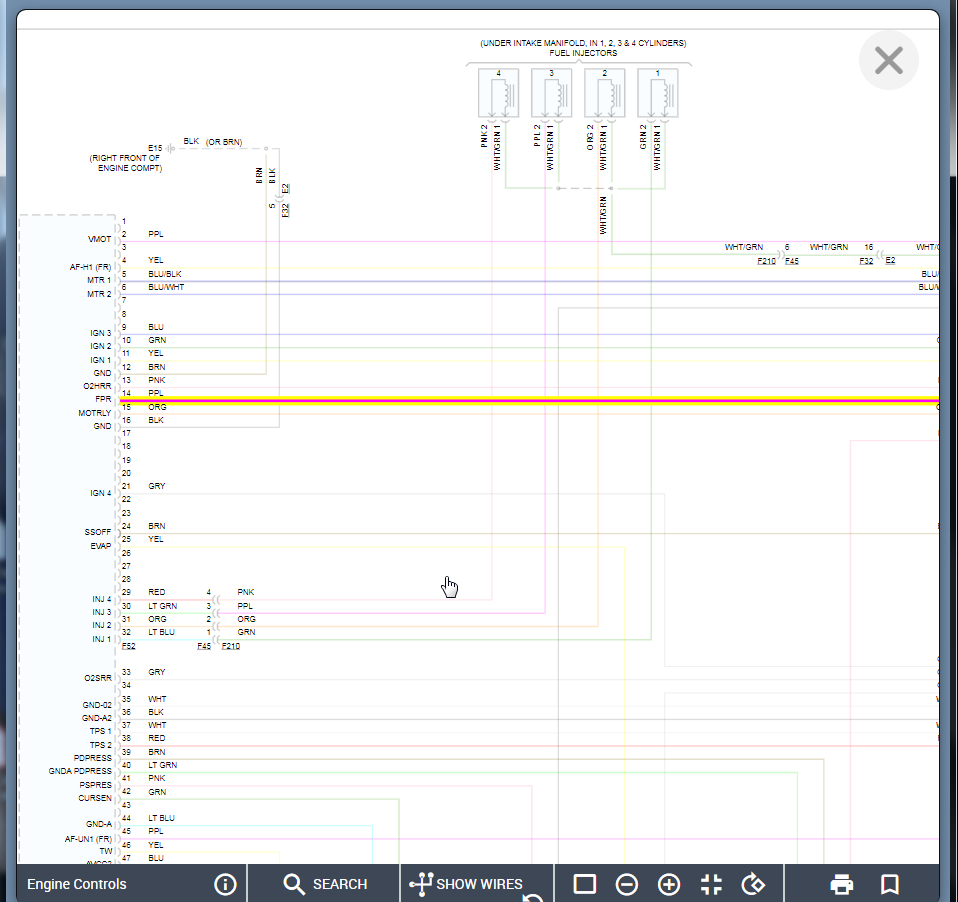This screenshot has height=902, width=958.
Task: Close the wiring diagram viewer
Action: click(888, 60)
